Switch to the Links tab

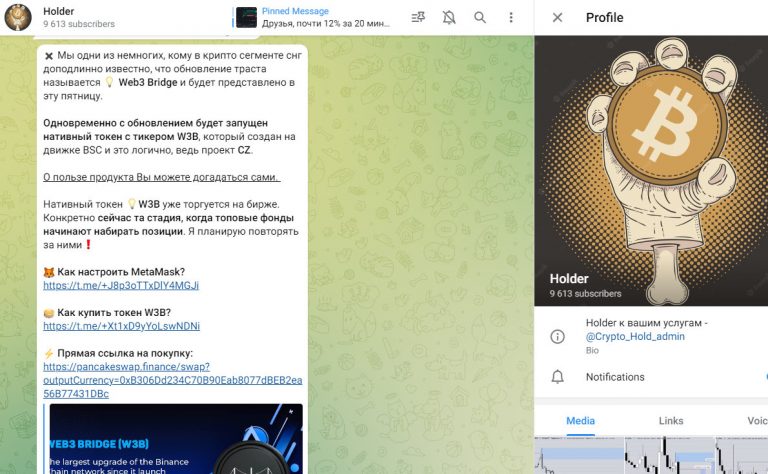click(x=671, y=421)
